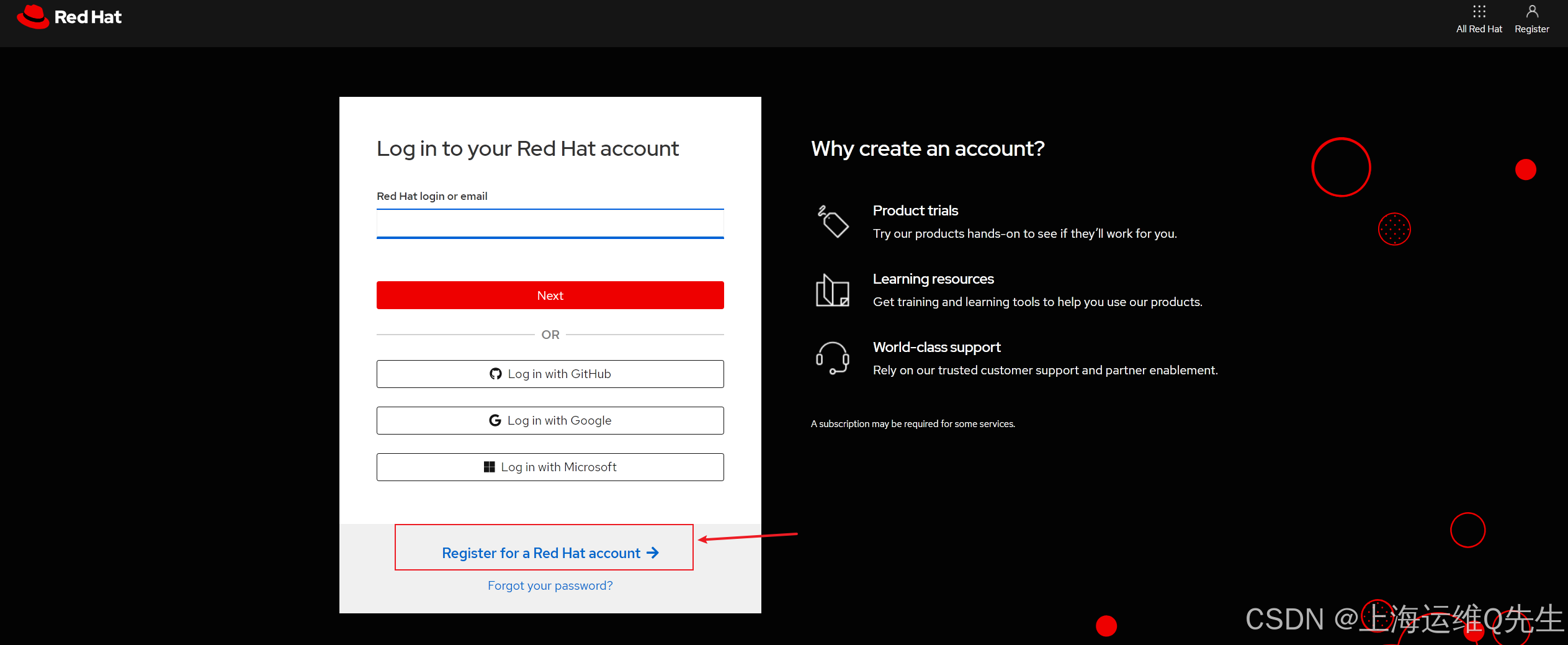1568x645 pixels.
Task: Click the Learning resources book icon
Action: pos(832,290)
